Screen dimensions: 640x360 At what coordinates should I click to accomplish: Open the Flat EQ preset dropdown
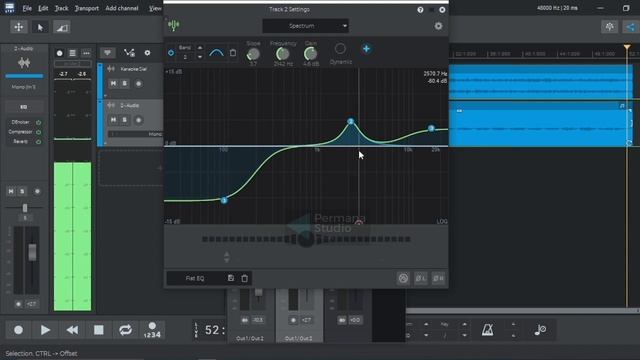195,278
